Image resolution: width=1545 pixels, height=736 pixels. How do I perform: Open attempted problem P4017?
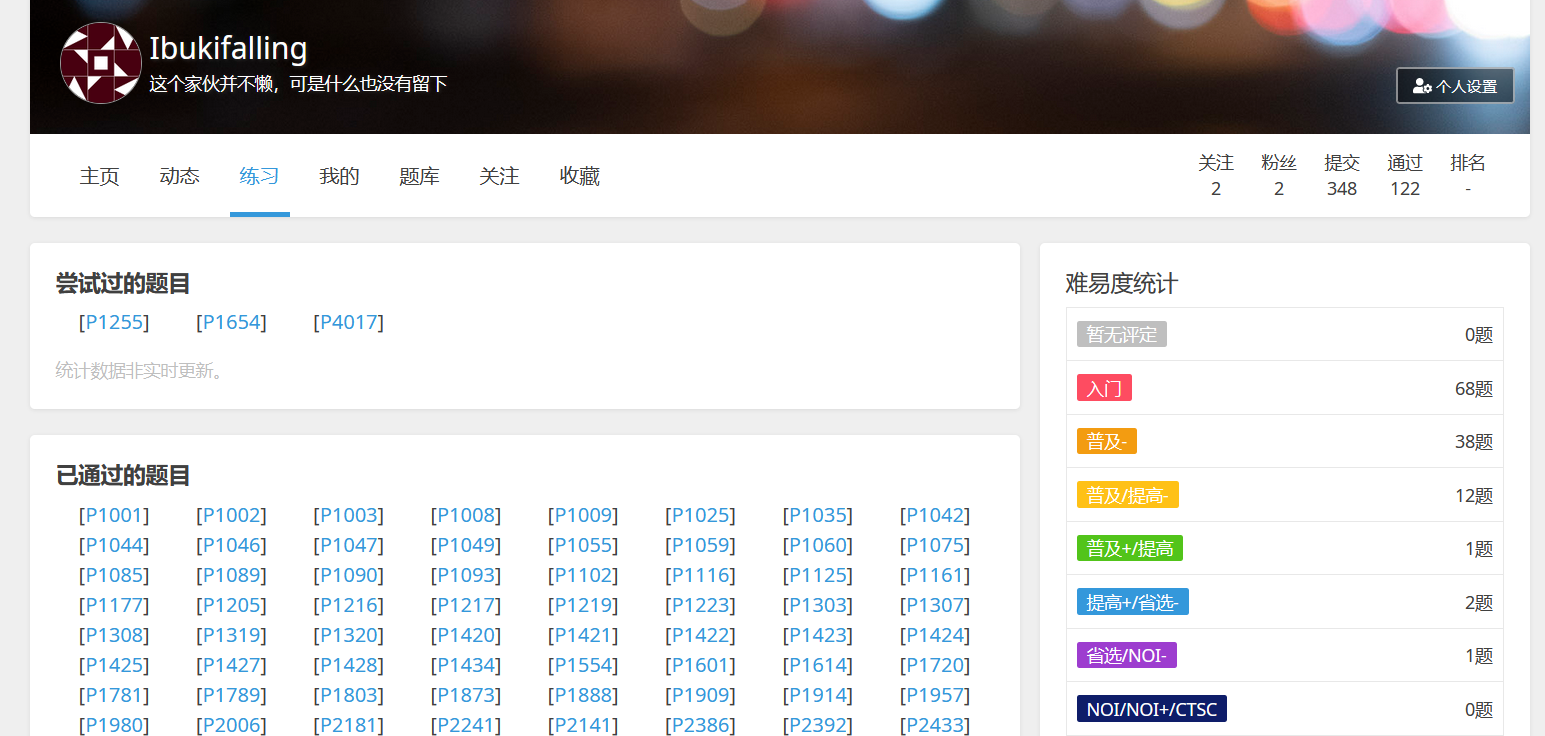click(x=348, y=322)
